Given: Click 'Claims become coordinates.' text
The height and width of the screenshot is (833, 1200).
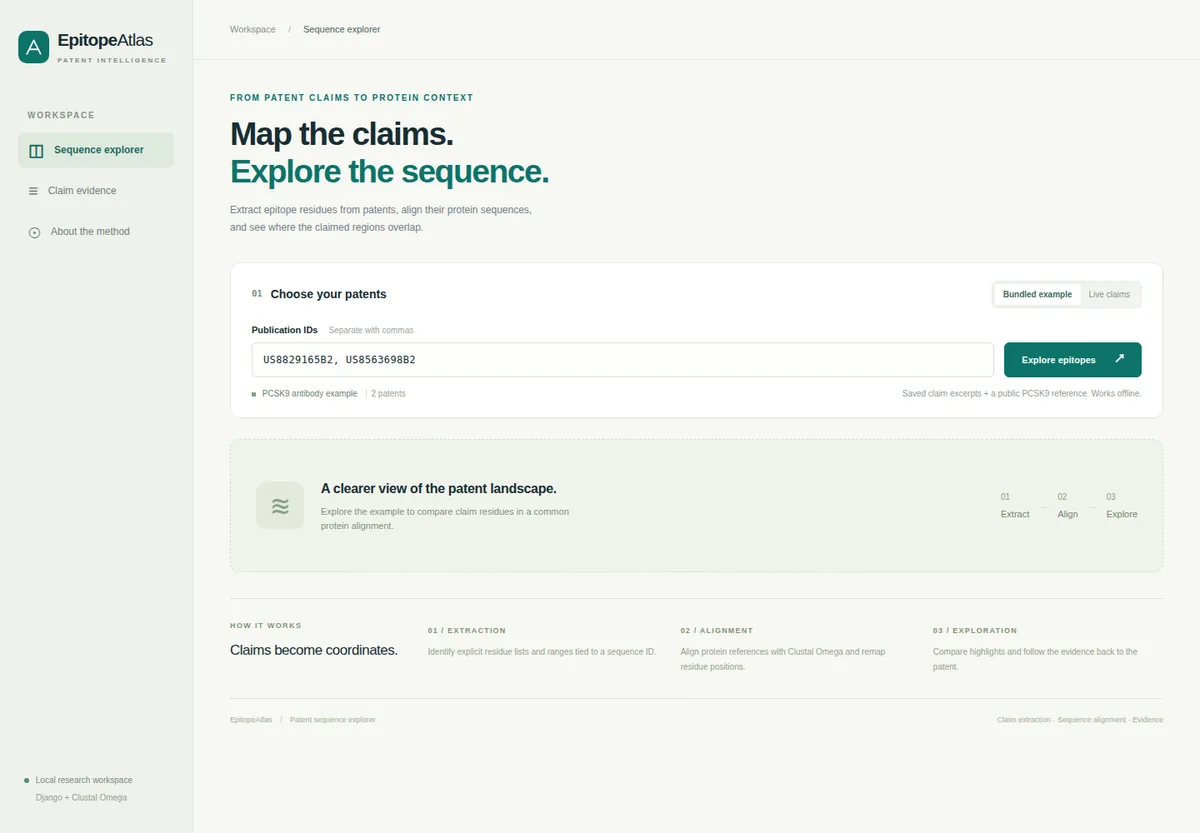Looking at the screenshot, I should pyautogui.click(x=314, y=650).
